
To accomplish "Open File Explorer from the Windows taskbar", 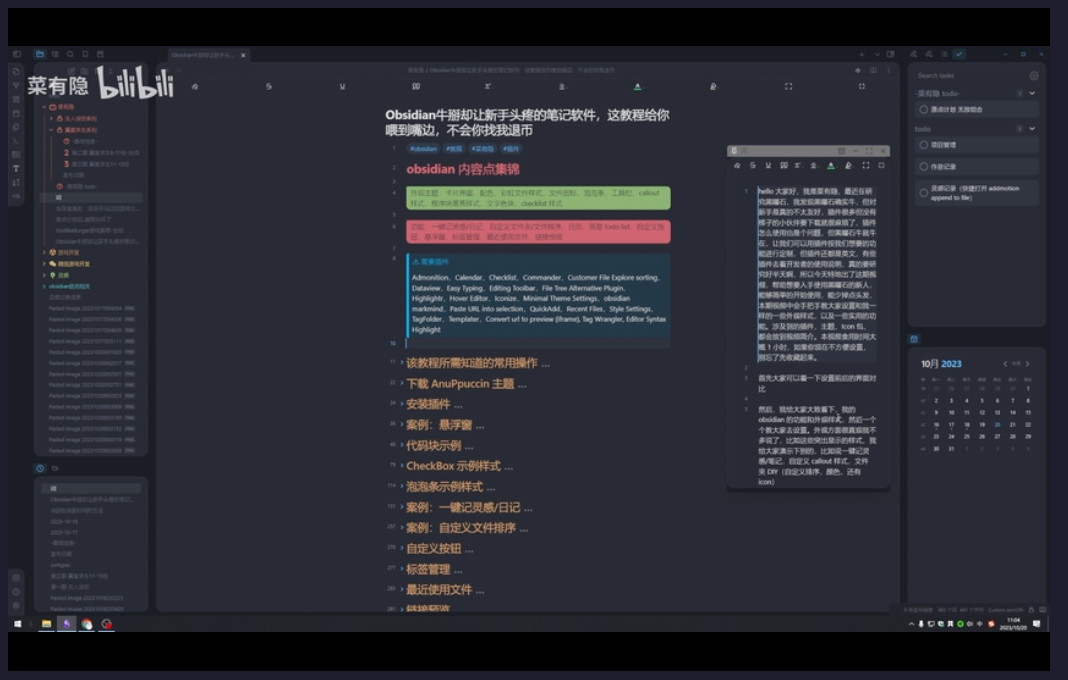I will [x=46, y=623].
